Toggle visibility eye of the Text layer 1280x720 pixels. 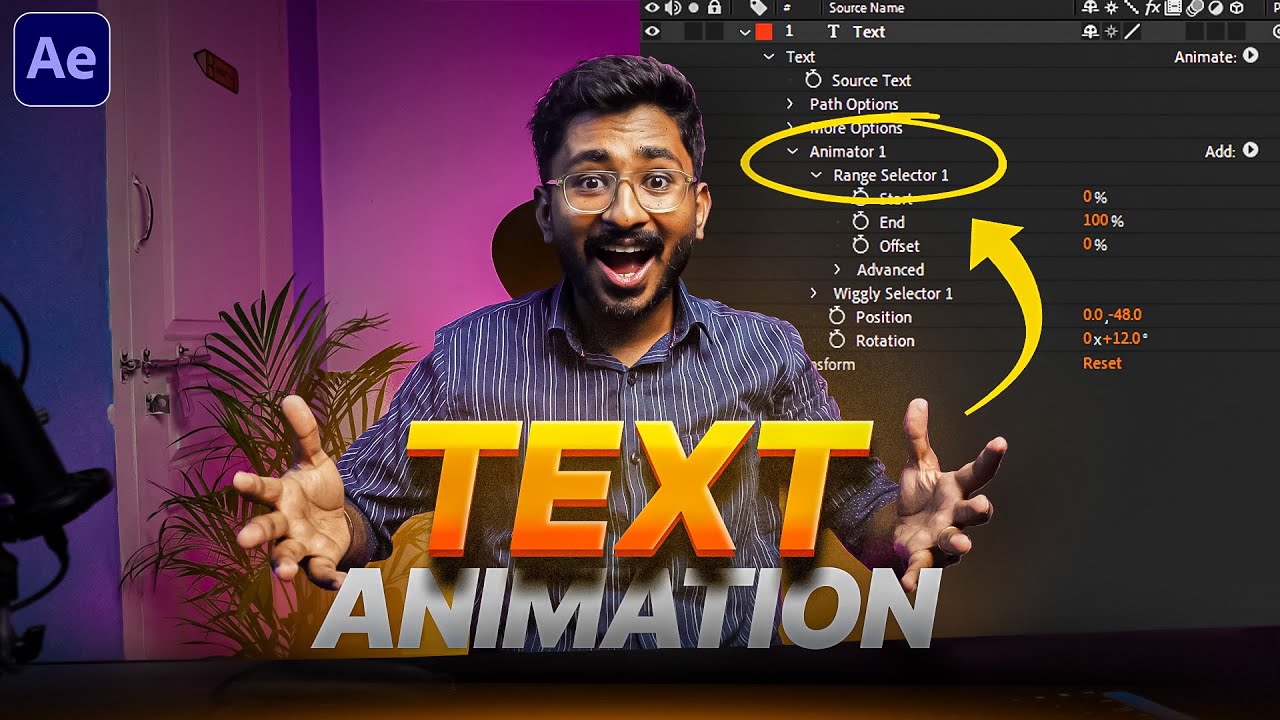[652, 31]
